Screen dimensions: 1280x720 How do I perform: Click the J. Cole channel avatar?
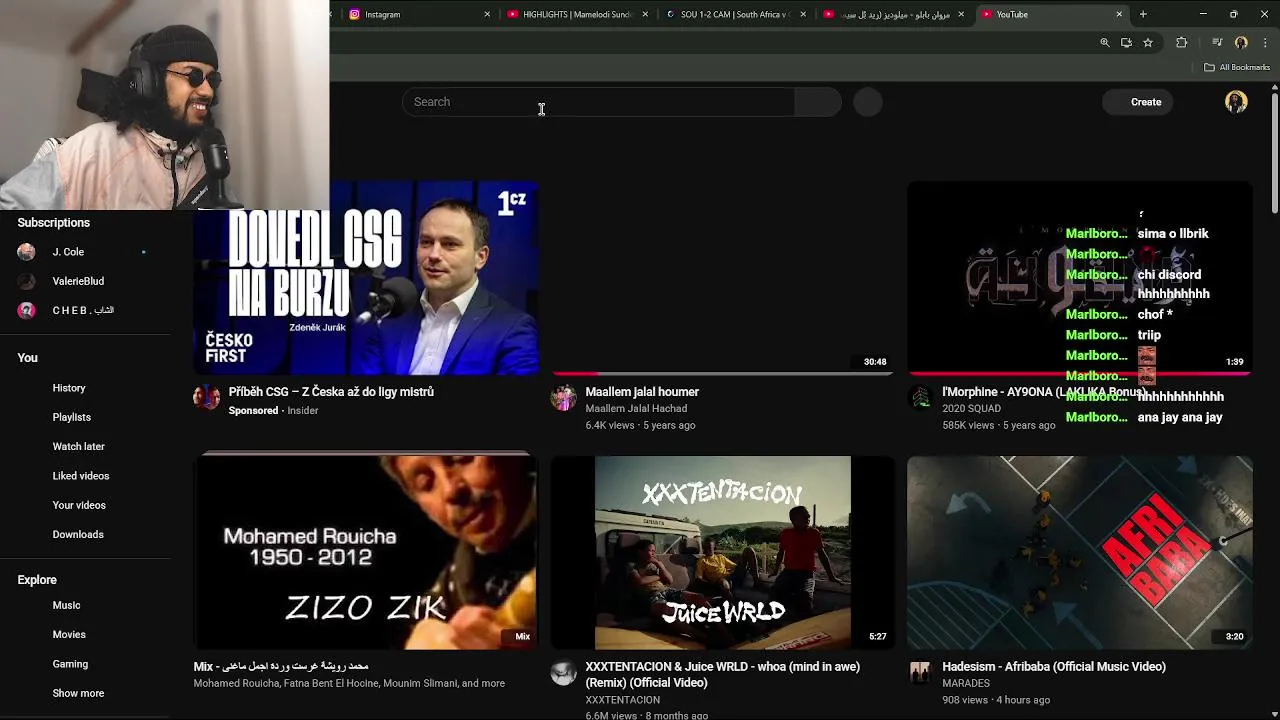click(26, 252)
